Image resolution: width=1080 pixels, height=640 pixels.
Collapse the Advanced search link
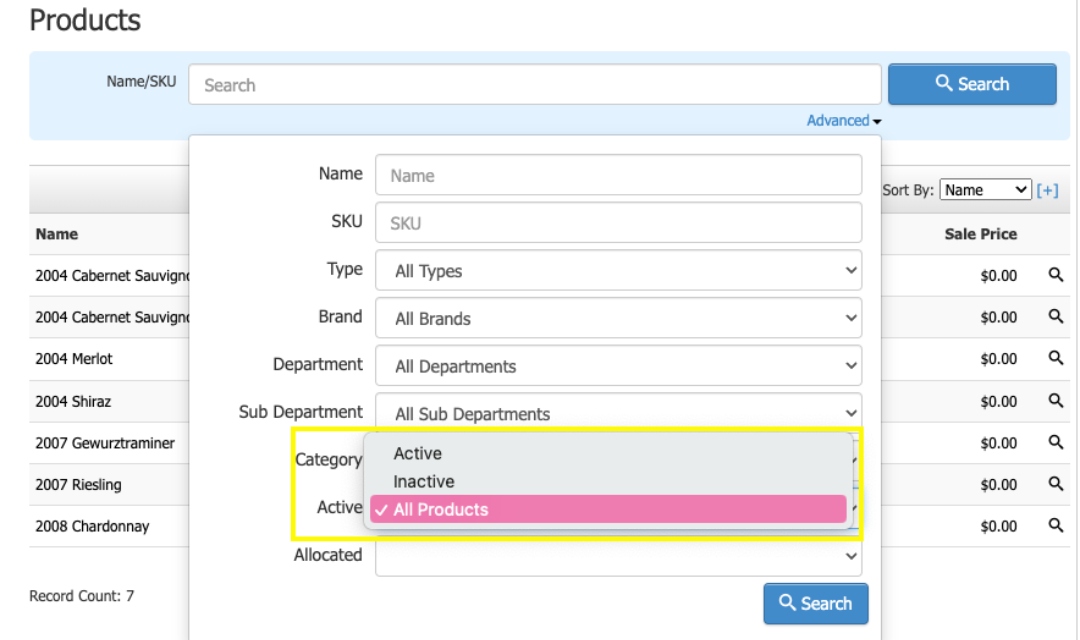click(844, 121)
